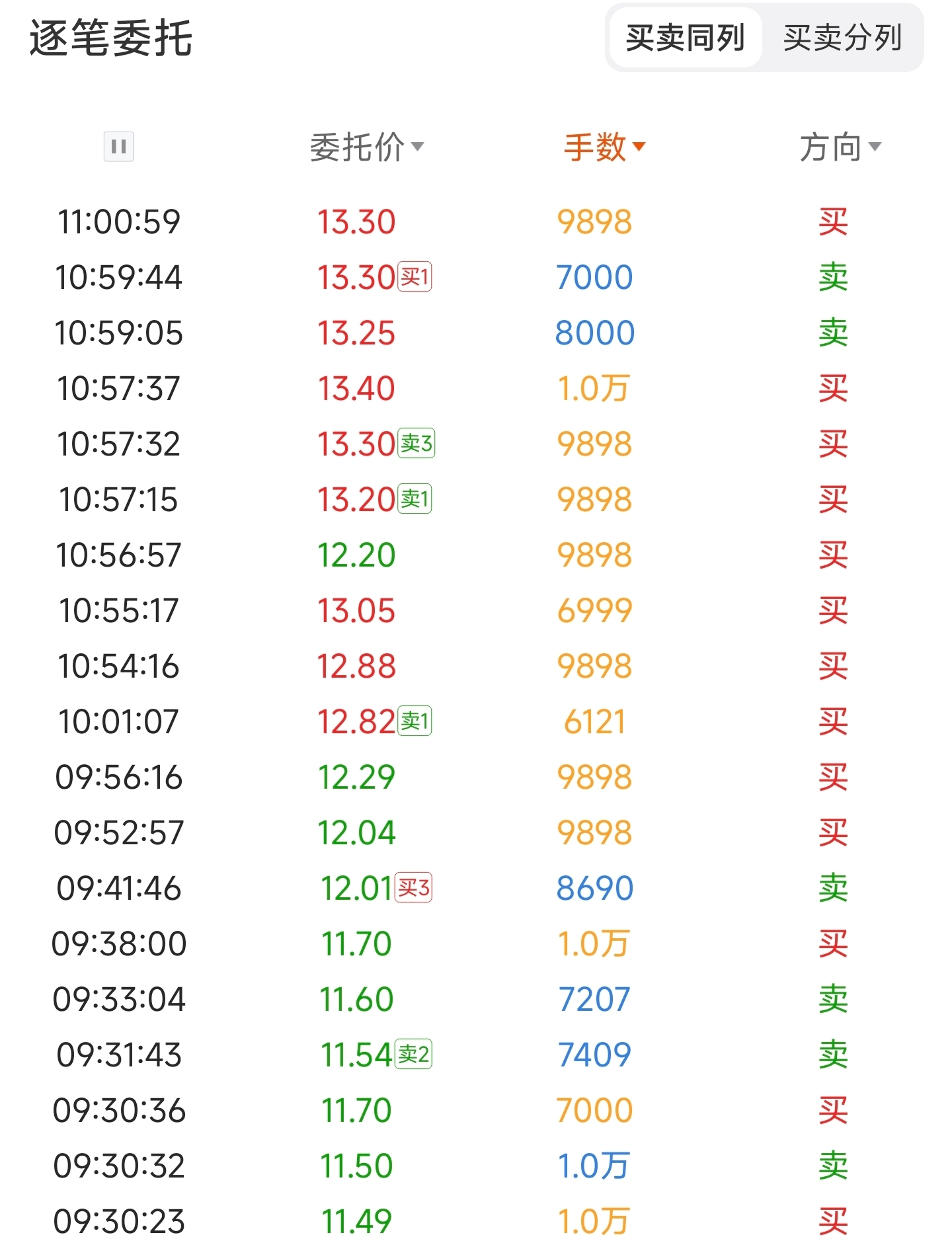This screenshot has height=1239, width=952.
Task: Click the 卖2 tag at 09:31:43
Action: pyautogui.click(x=414, y=1055)
